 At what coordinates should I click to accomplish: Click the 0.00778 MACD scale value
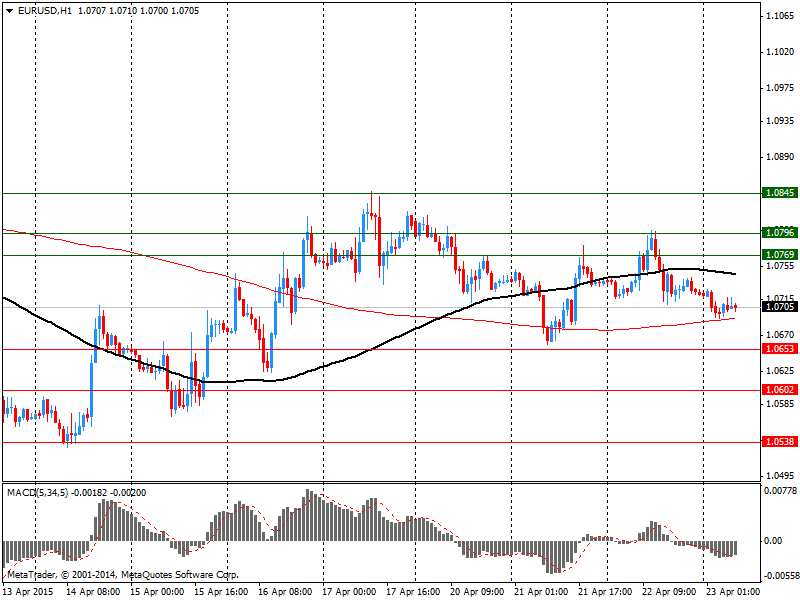[x=780, y=491]
